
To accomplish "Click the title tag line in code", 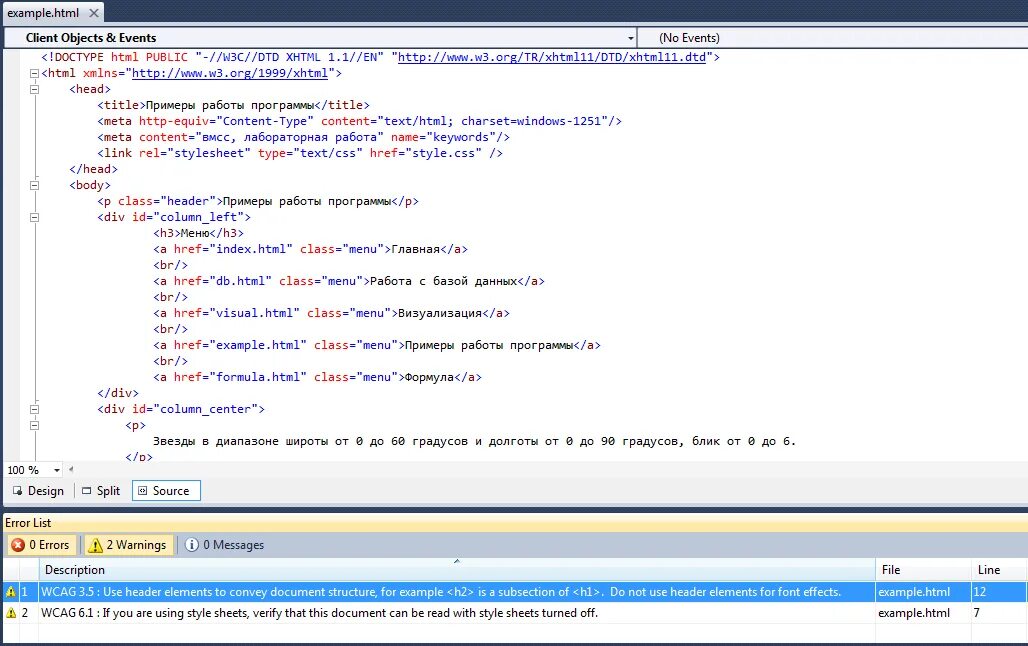I will pyautogui.click(x=233, y=105).
